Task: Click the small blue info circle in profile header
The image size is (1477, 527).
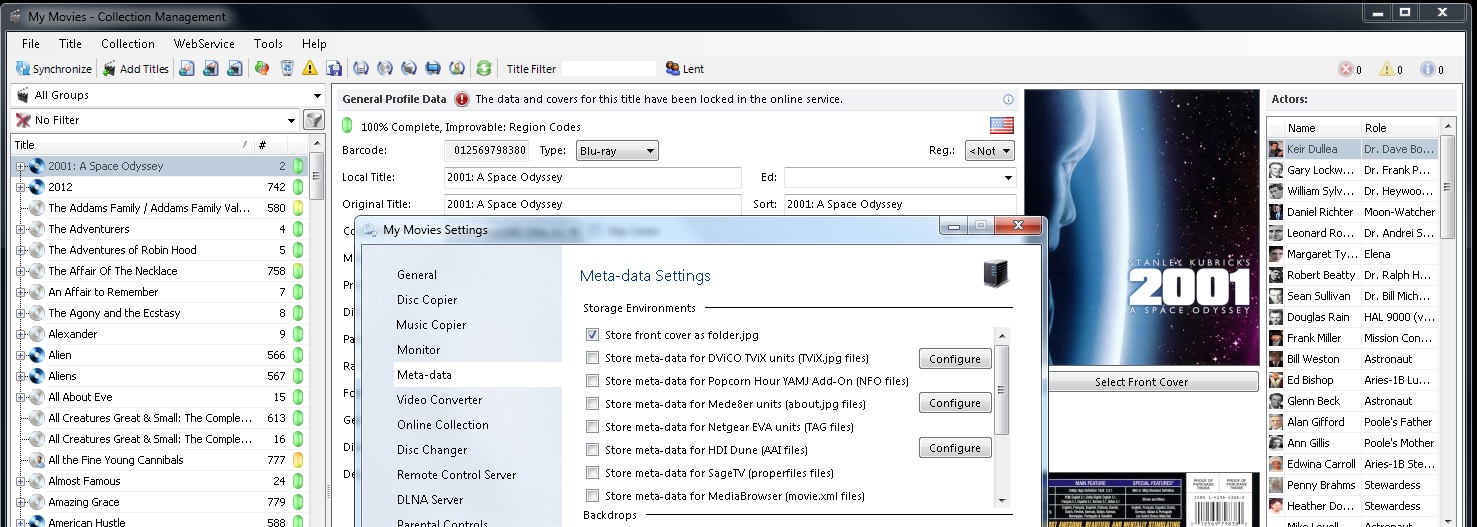Action: click(1008, 99)
